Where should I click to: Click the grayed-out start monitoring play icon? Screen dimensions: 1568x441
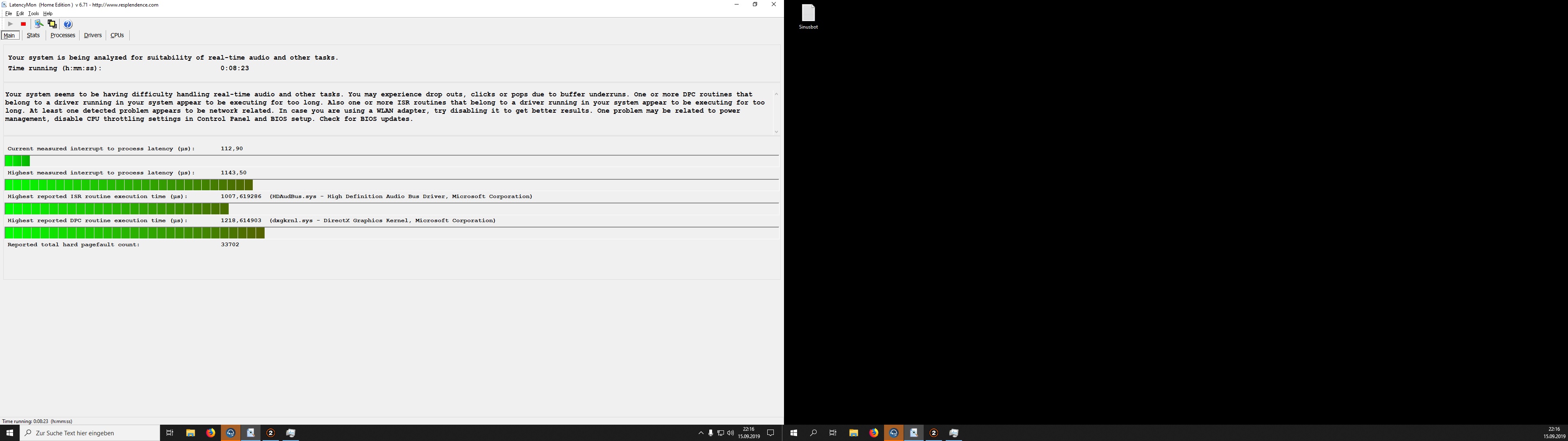[x=10, y=24]
